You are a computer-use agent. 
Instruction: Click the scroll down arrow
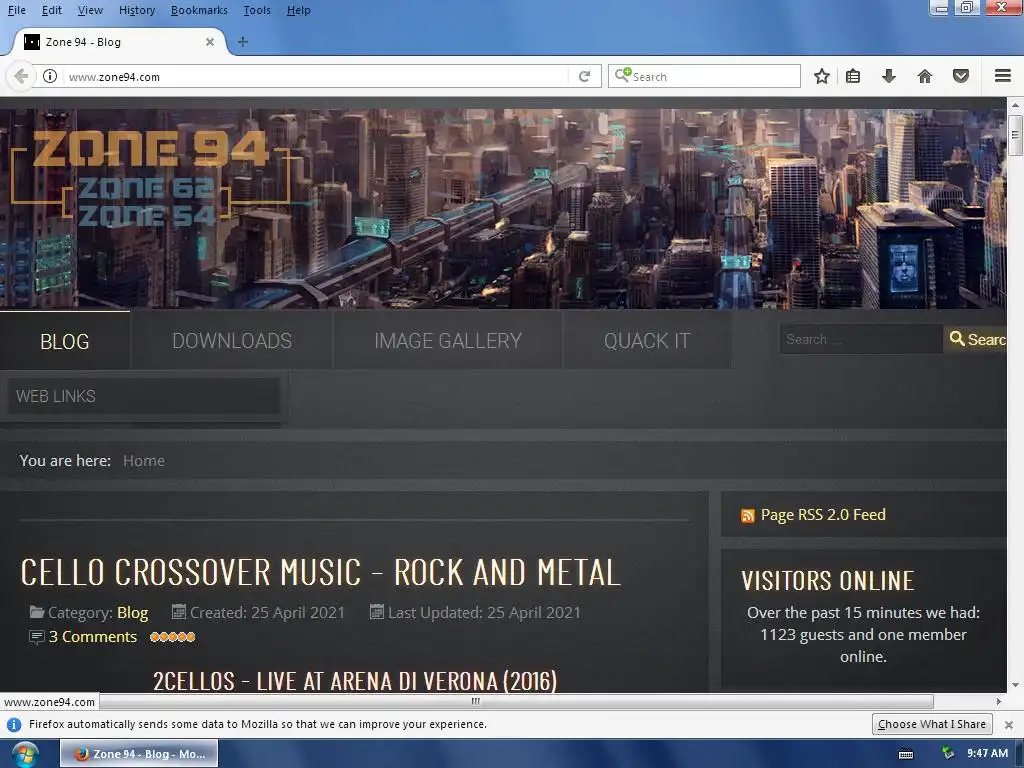click(x=1015, y=685)
